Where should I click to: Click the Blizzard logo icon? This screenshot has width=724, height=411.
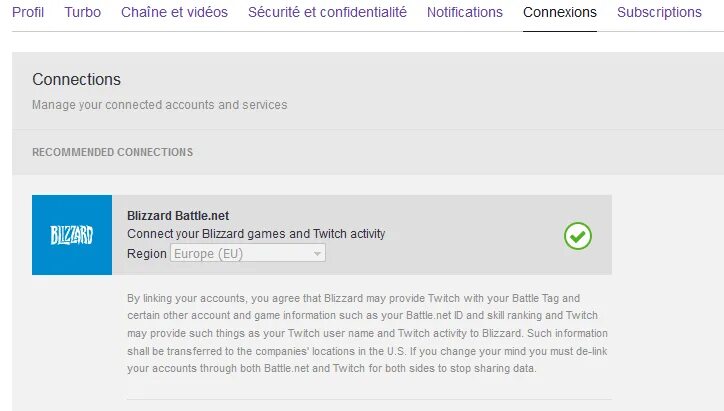tap(72, 235)
